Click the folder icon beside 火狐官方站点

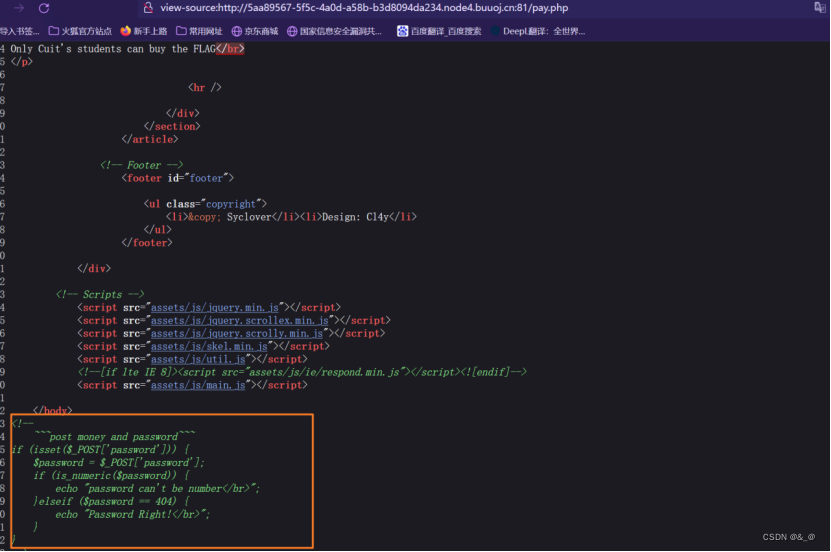[x=54, y=31]
